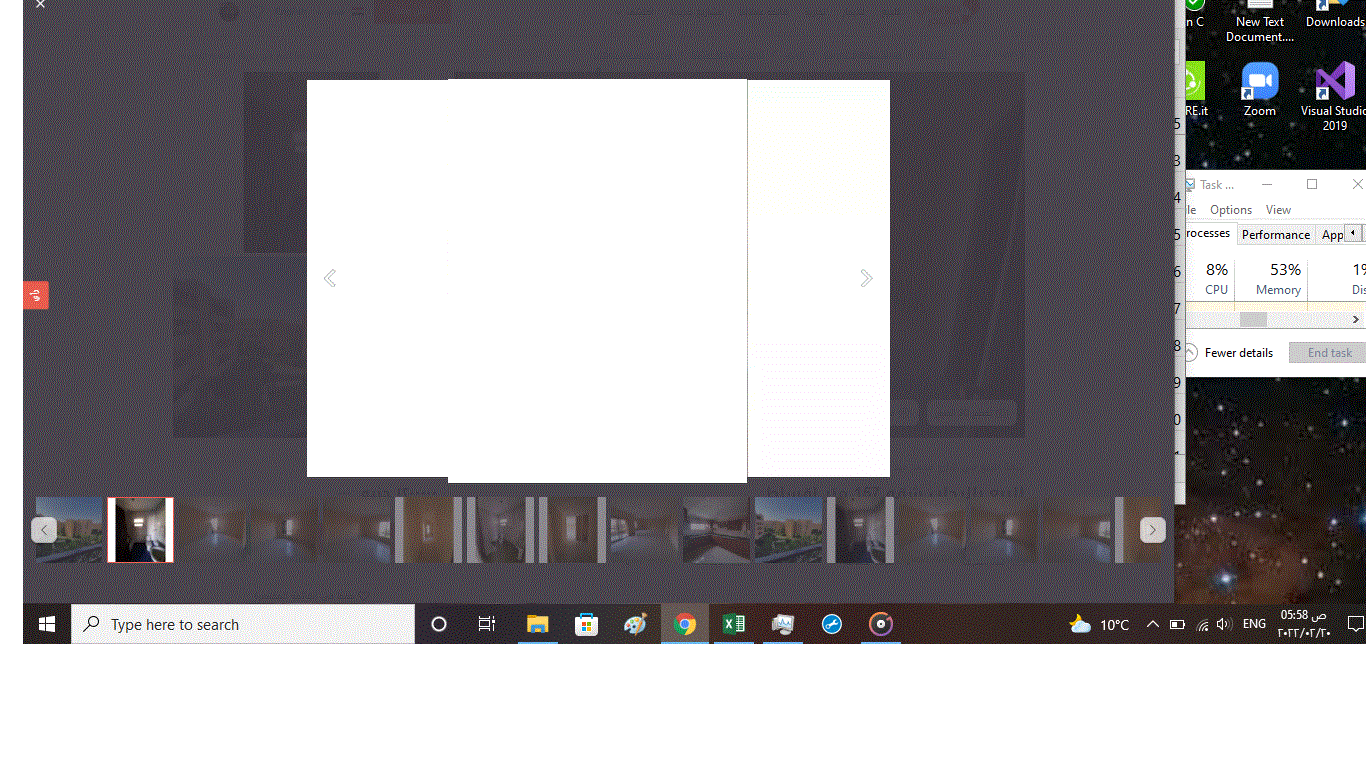Click the Task Manager horizontal scrollbar right arrow
Screen dimensions: 1366x768
point(1355,320)
